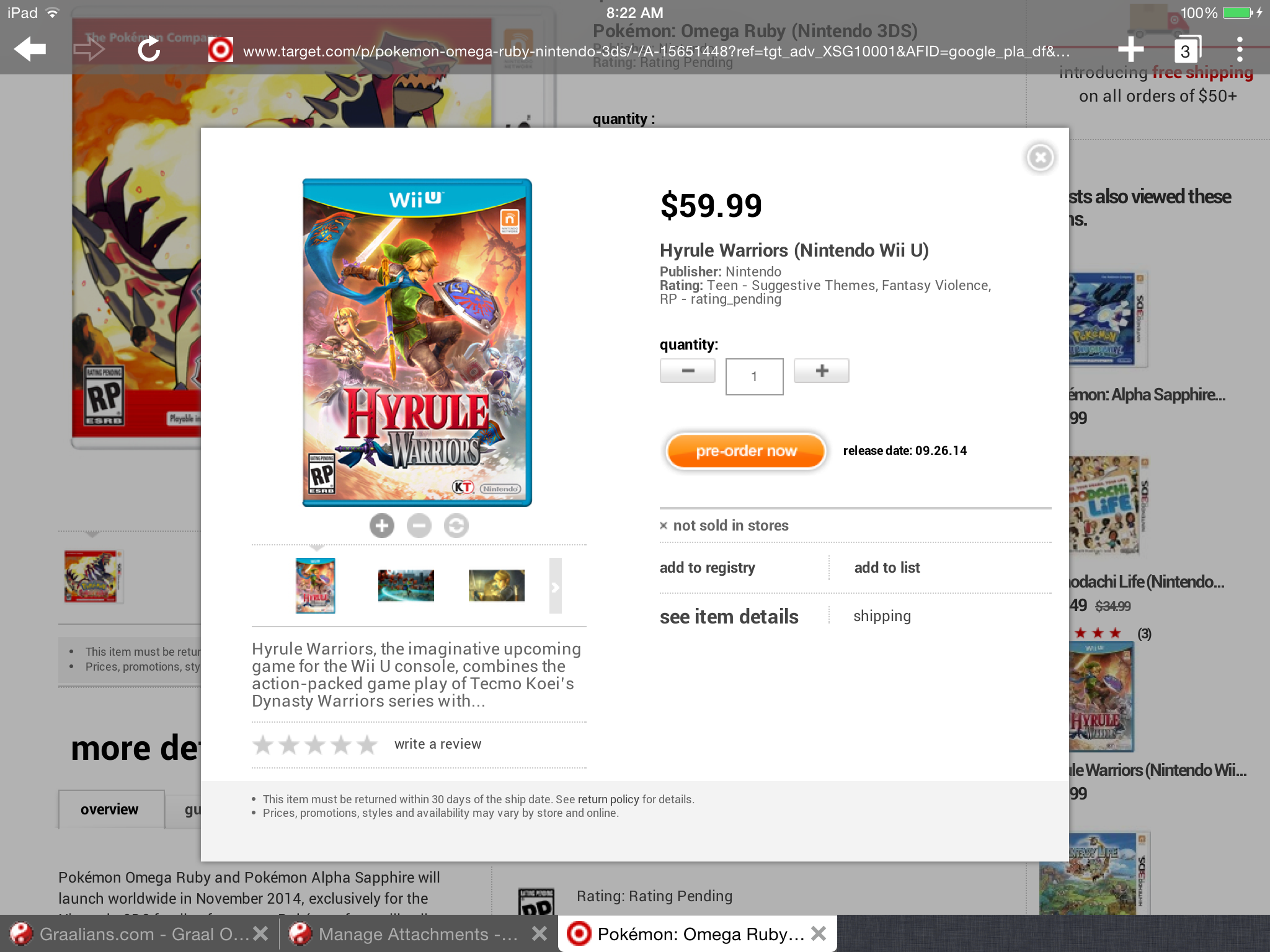The image size is (1270, 952).
Task: Open a new tab with plus icon
Action: tap(1130, 50)
